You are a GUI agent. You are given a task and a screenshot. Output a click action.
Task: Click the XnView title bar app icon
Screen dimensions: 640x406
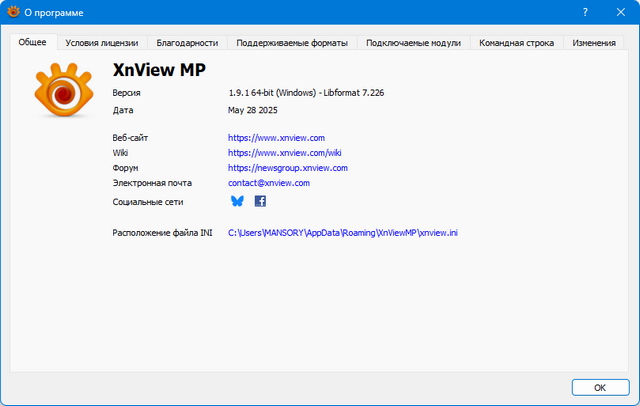click(13, 12)
